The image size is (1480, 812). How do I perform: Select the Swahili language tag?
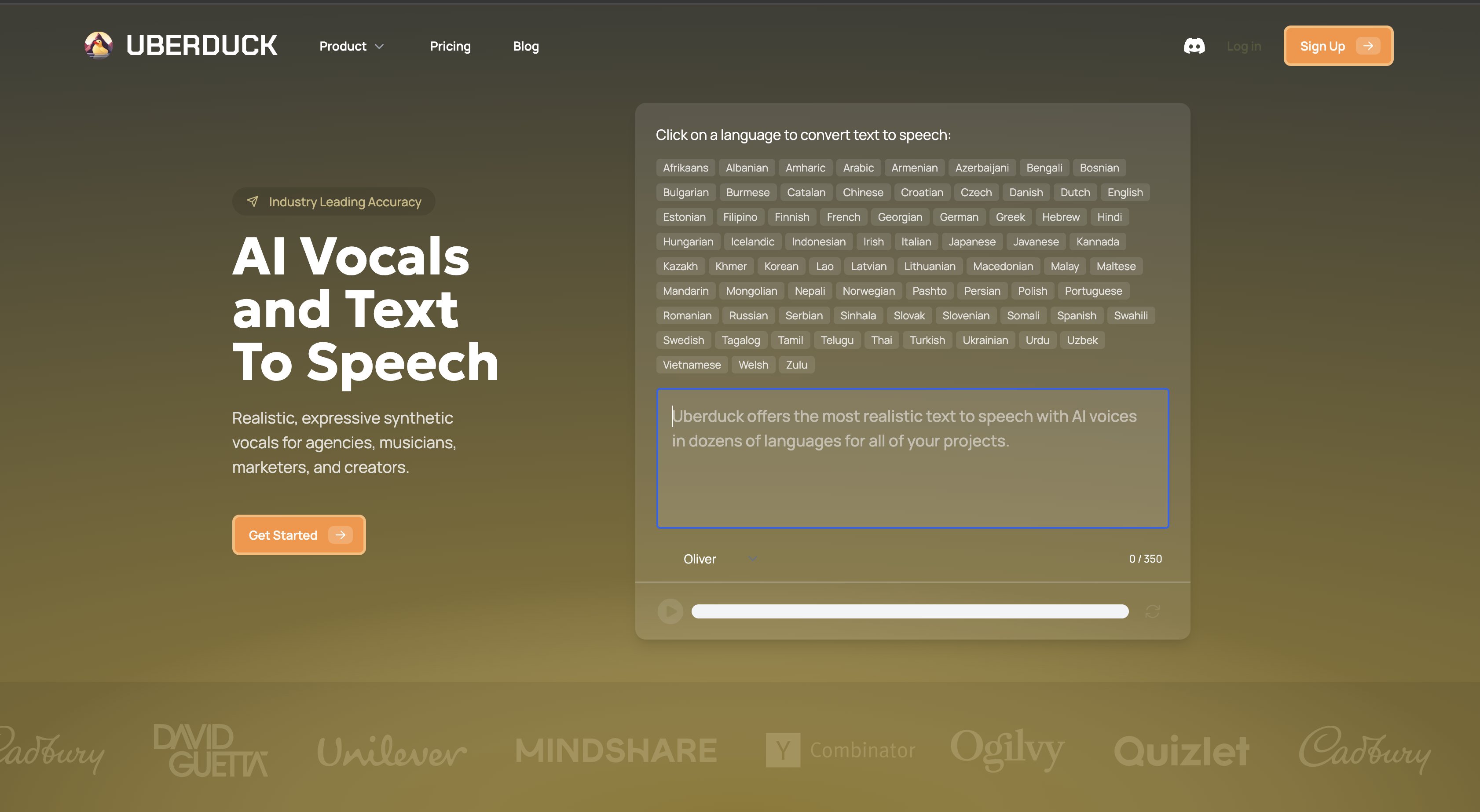pos(1131,316)
